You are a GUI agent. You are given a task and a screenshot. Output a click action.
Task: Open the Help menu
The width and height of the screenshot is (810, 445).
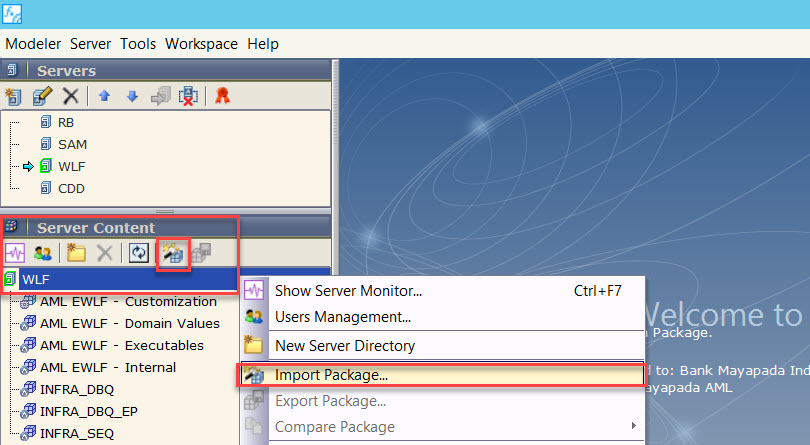coord(263,44)
